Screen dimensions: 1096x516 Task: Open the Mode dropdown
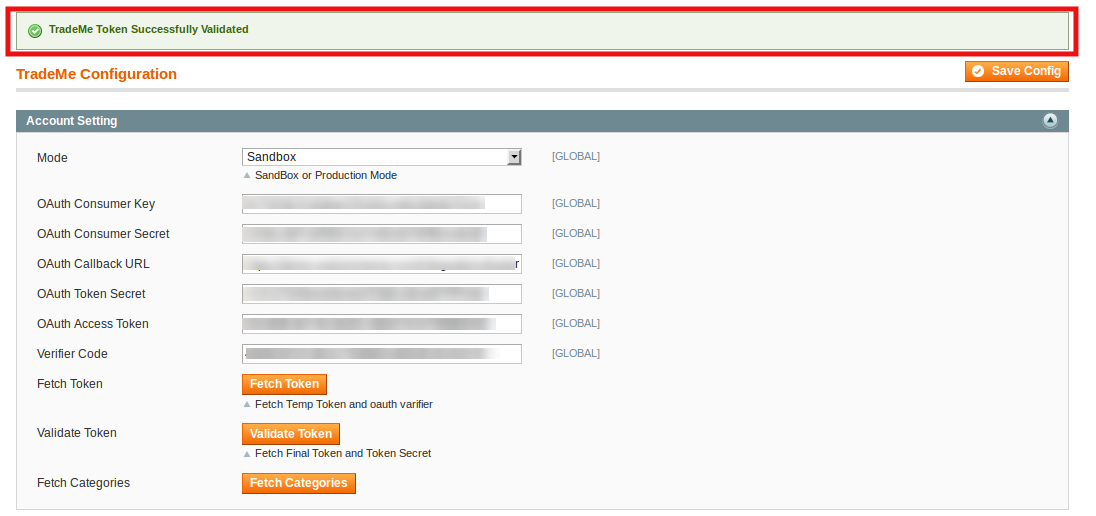[x=382, y=157]
